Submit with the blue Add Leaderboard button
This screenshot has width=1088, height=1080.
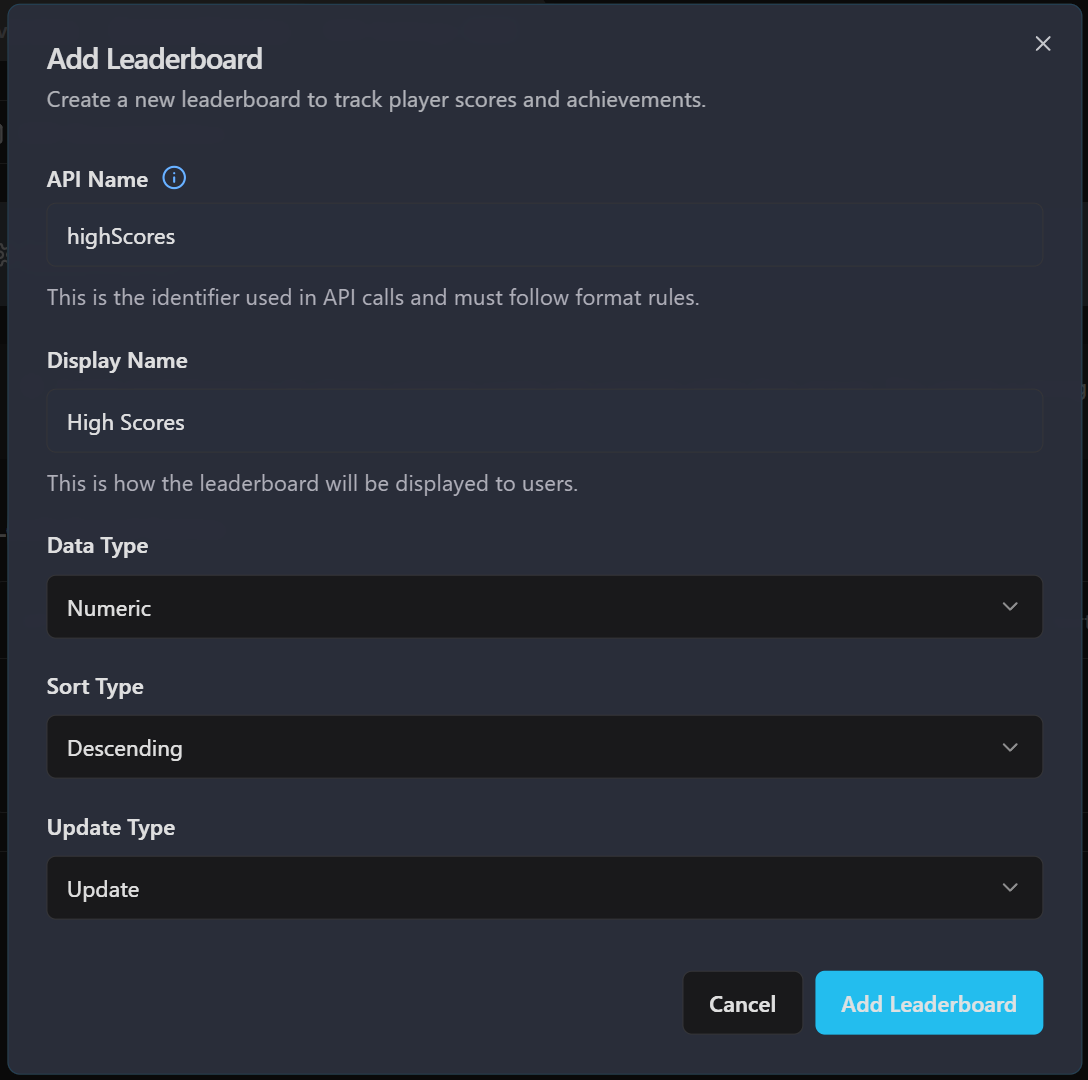point(929,1003)
